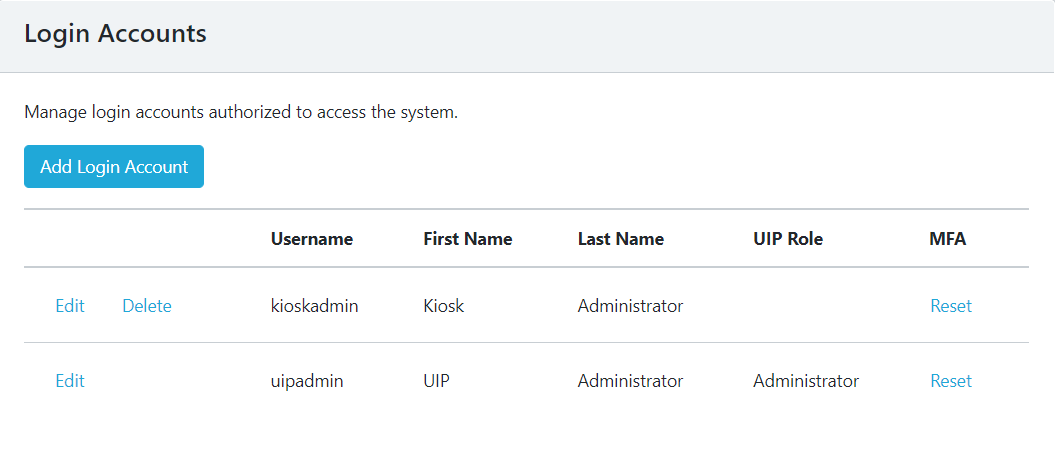1055x458 pixels.
Task: Click uipadmin's Administrator UIP Role value
Action: coord(806,381)
